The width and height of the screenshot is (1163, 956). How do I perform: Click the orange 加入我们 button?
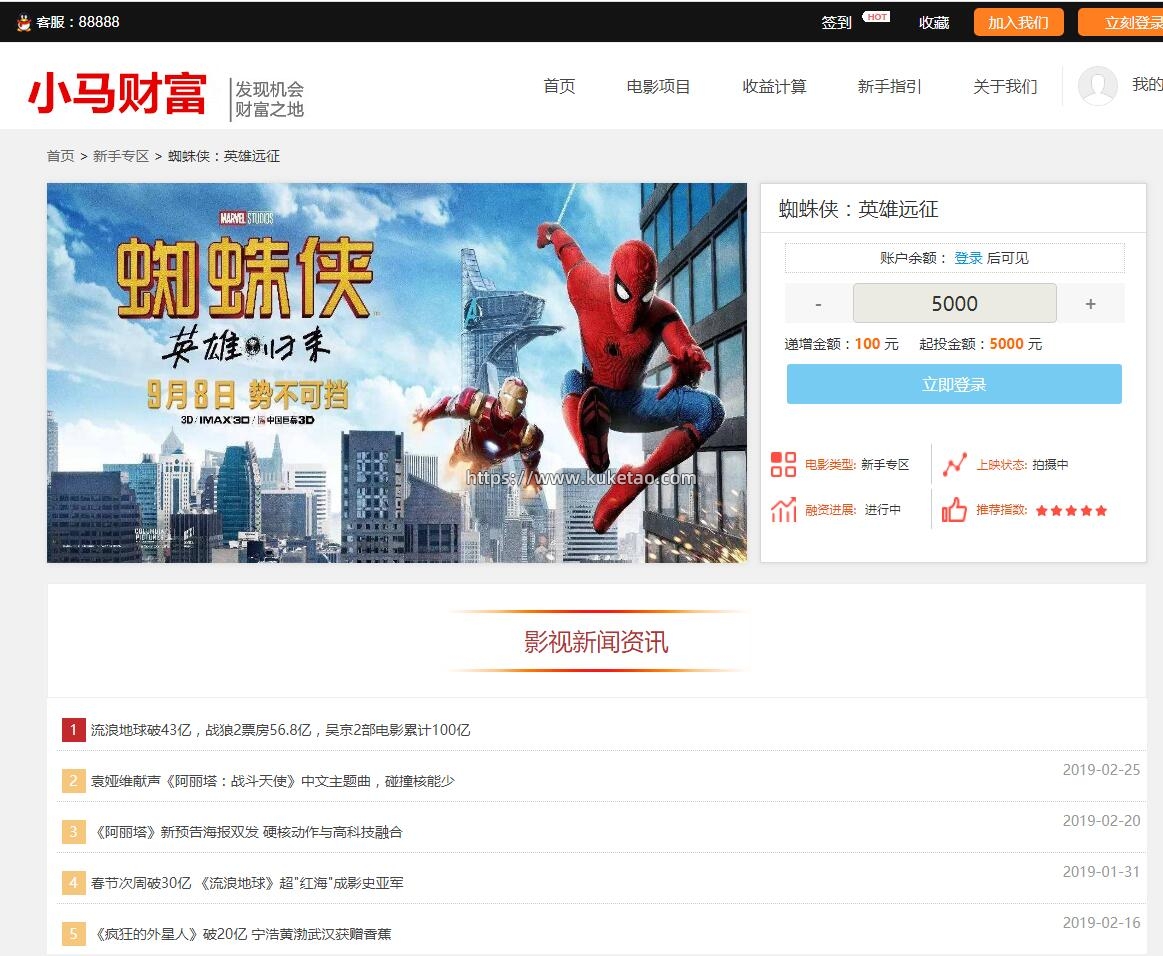pos(1018,22)
